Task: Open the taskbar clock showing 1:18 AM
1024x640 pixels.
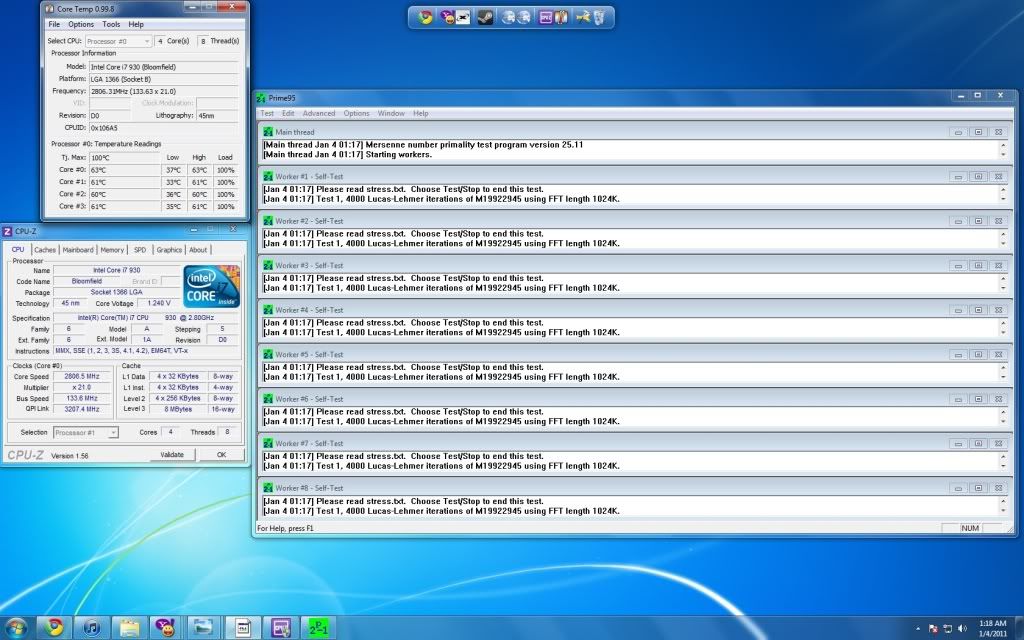Action: [x=993, y=628]
